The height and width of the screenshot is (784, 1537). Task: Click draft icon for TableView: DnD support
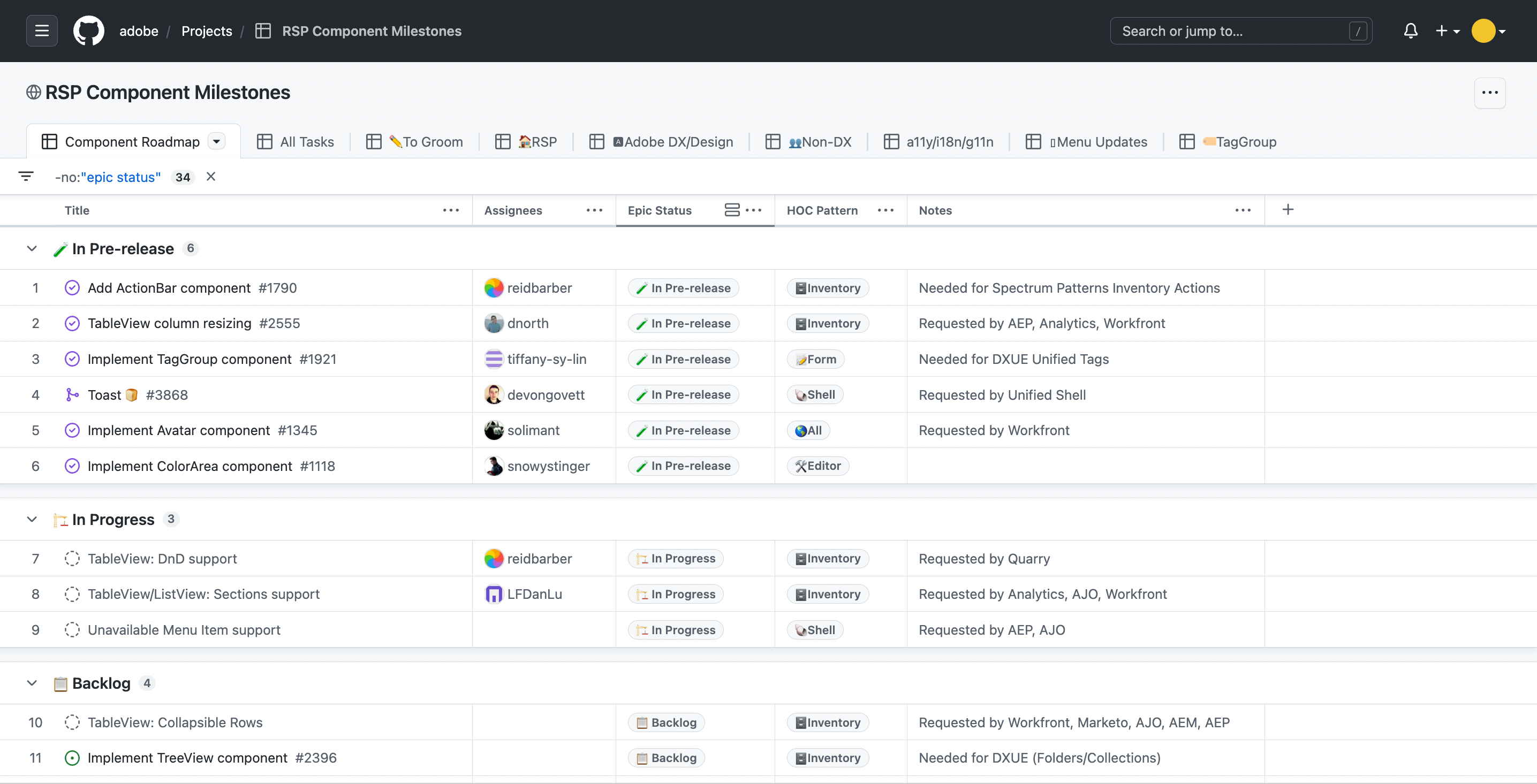(x=72, y=559)
